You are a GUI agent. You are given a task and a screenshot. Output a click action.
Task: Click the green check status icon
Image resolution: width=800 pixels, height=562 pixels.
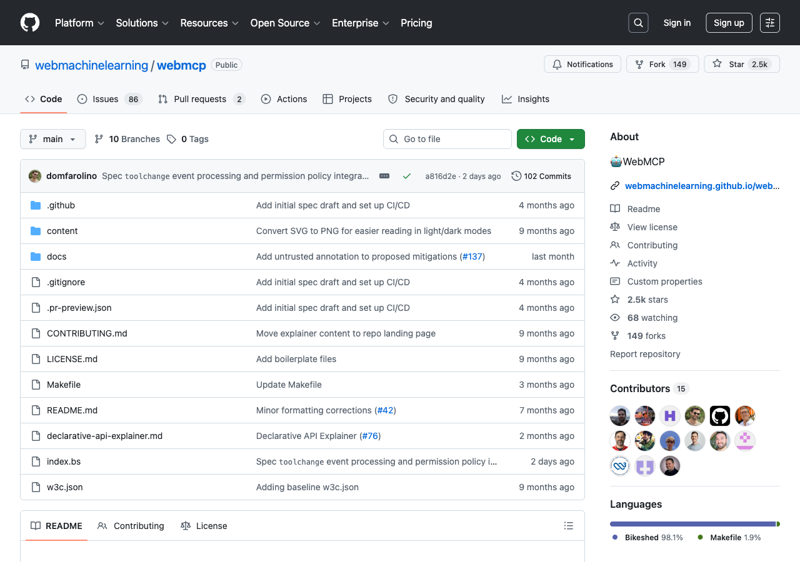tap(407, 176)
